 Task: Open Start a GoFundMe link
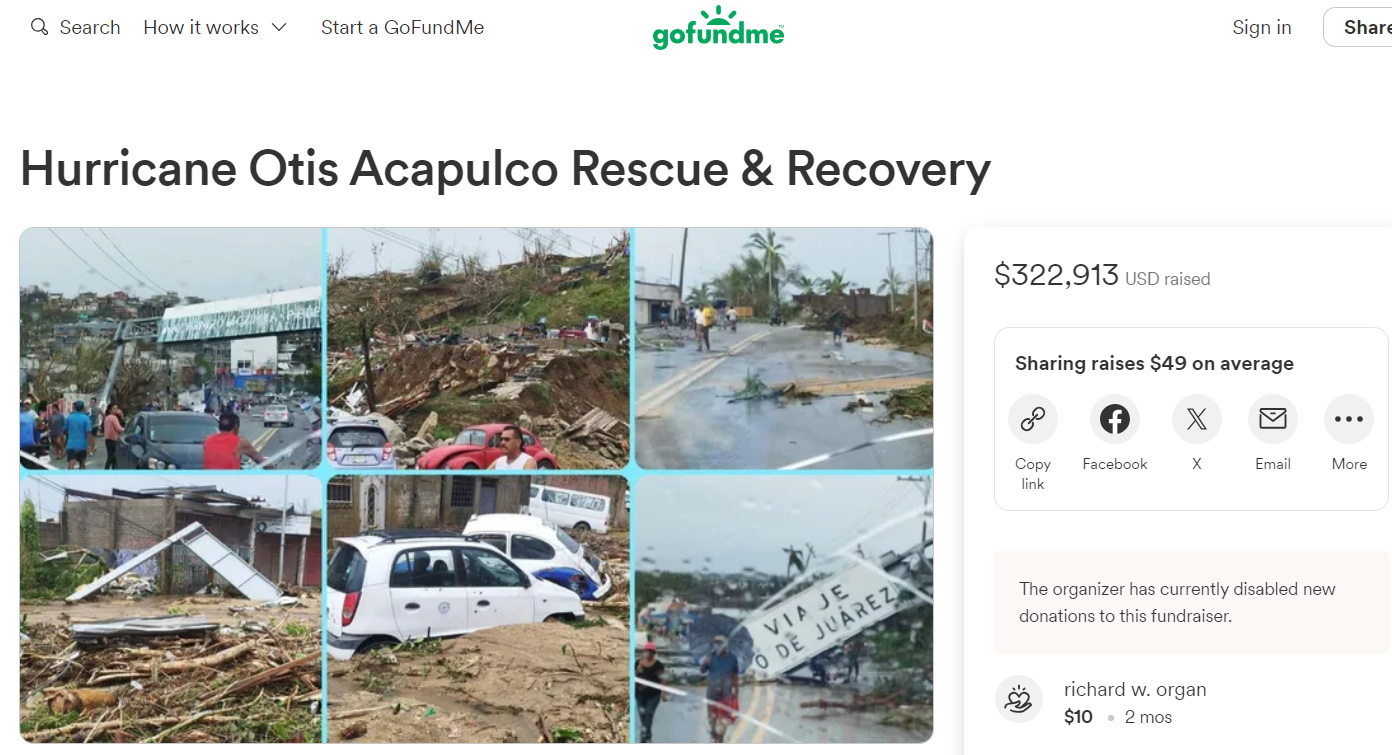pyautogui.click(x=402, y=27)
